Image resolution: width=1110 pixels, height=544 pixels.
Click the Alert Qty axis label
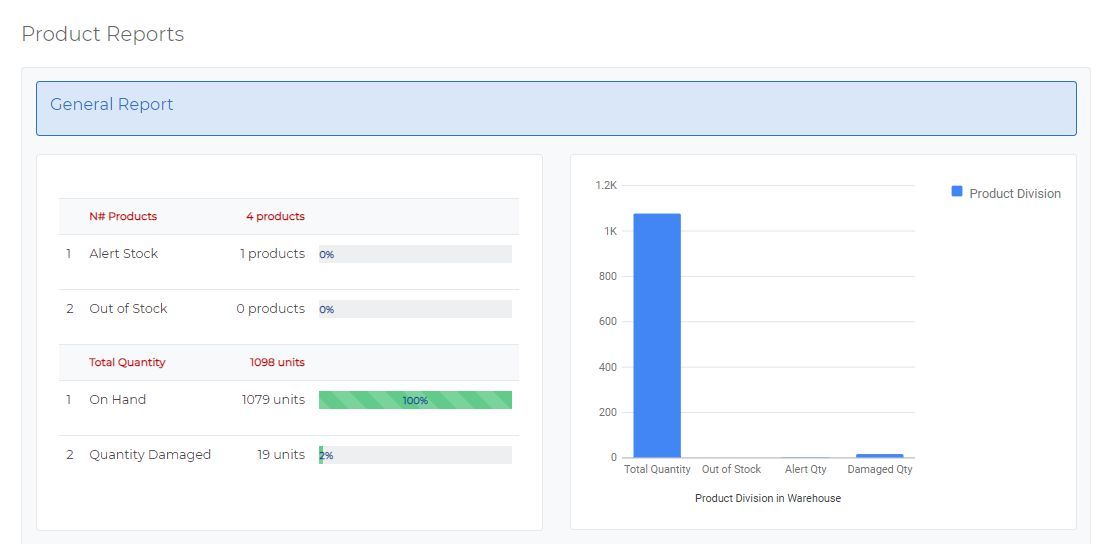(806, 470)
